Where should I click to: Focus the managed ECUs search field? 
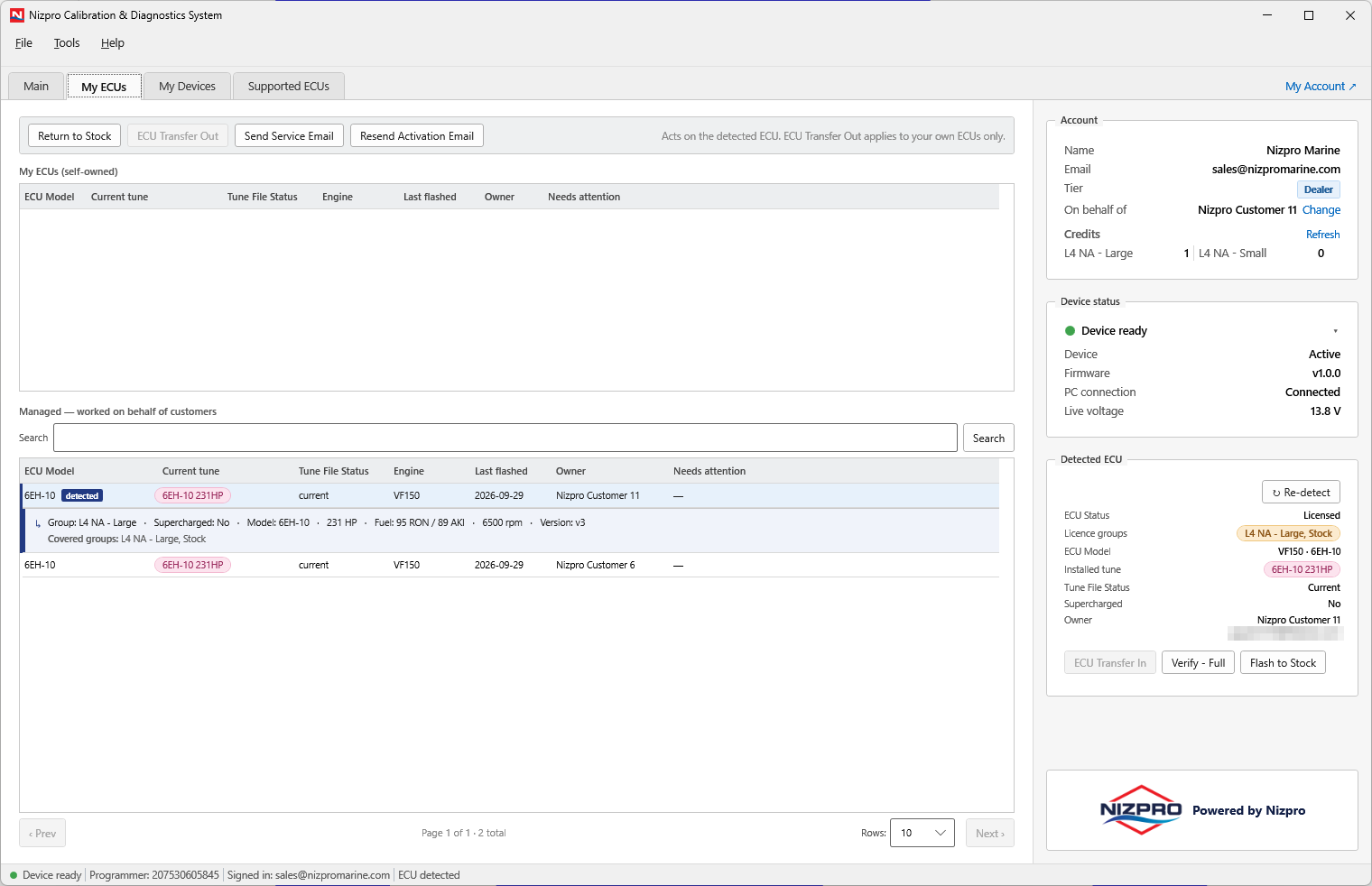(x=505, y=438)
